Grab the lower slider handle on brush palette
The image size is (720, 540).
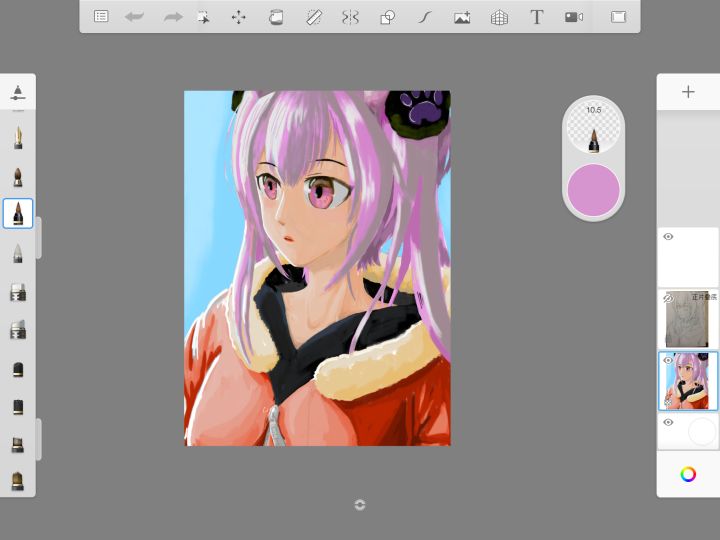coord(39,439)
